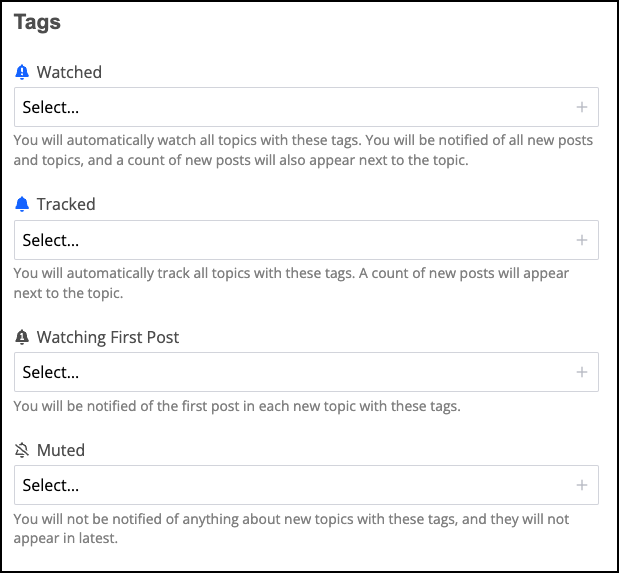Click the Muted label text
Image resolution: width=619 pixels, height=573 pixels.
61,450
